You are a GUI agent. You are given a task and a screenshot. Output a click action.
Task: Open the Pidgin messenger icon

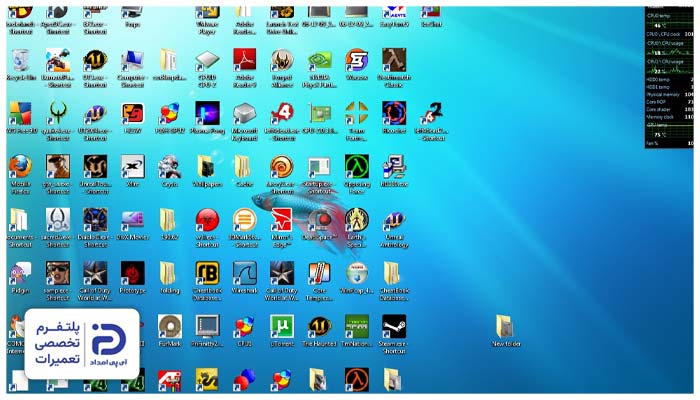click(x=21, y=273)
